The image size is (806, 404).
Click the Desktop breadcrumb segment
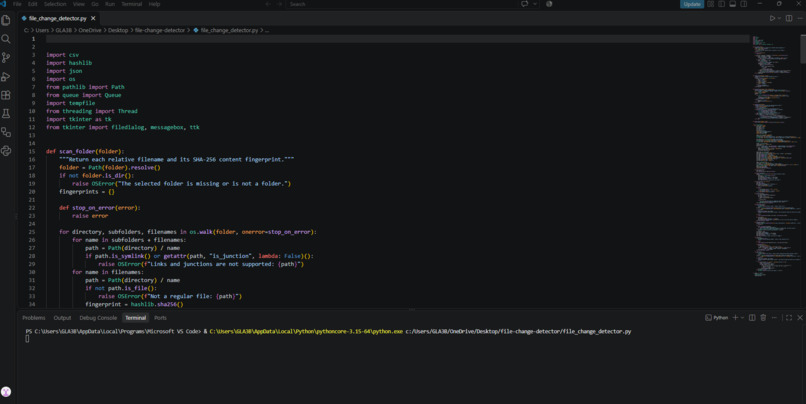(118, 30)
